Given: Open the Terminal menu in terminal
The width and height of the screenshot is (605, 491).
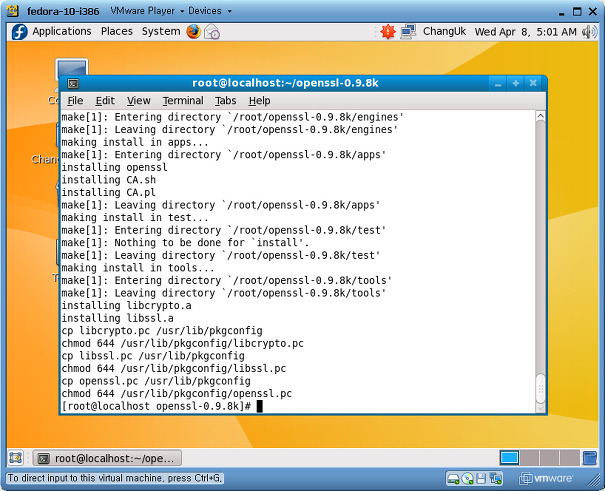Looking at the screenshot, I should (183, 101).
